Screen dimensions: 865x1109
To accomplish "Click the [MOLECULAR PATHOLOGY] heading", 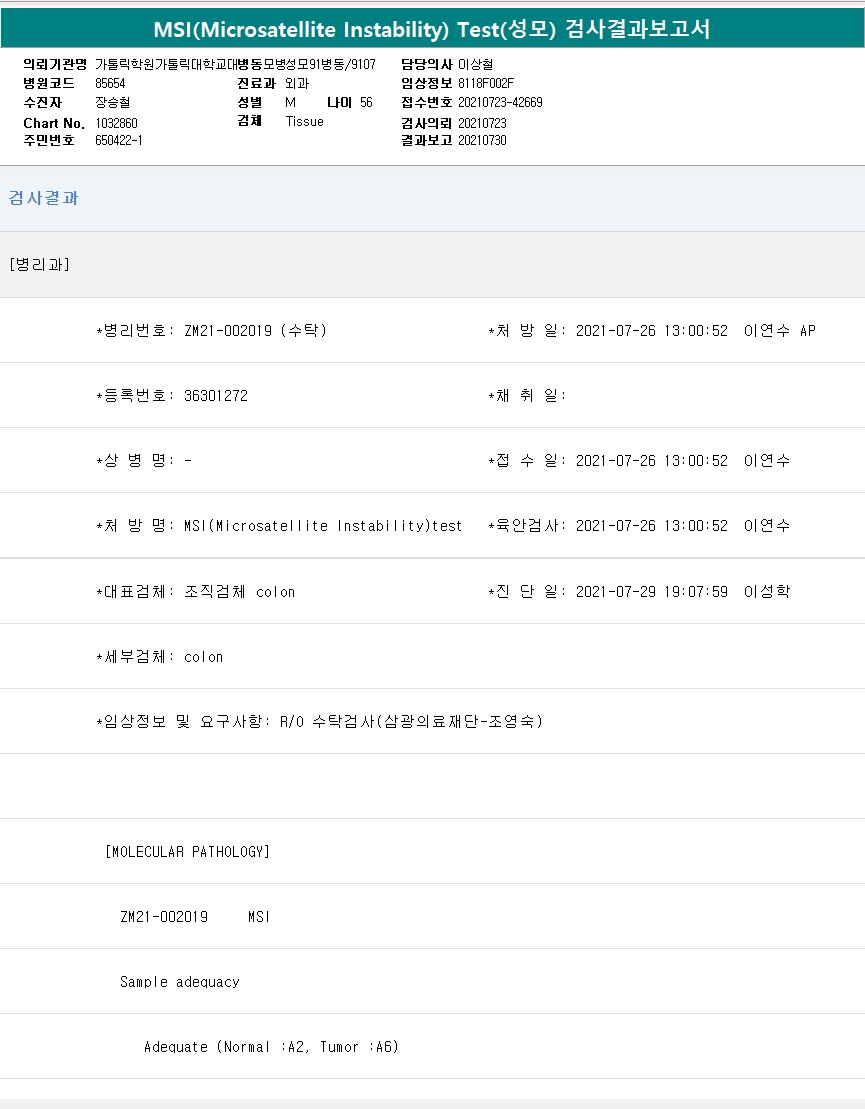I will point(187,852).
